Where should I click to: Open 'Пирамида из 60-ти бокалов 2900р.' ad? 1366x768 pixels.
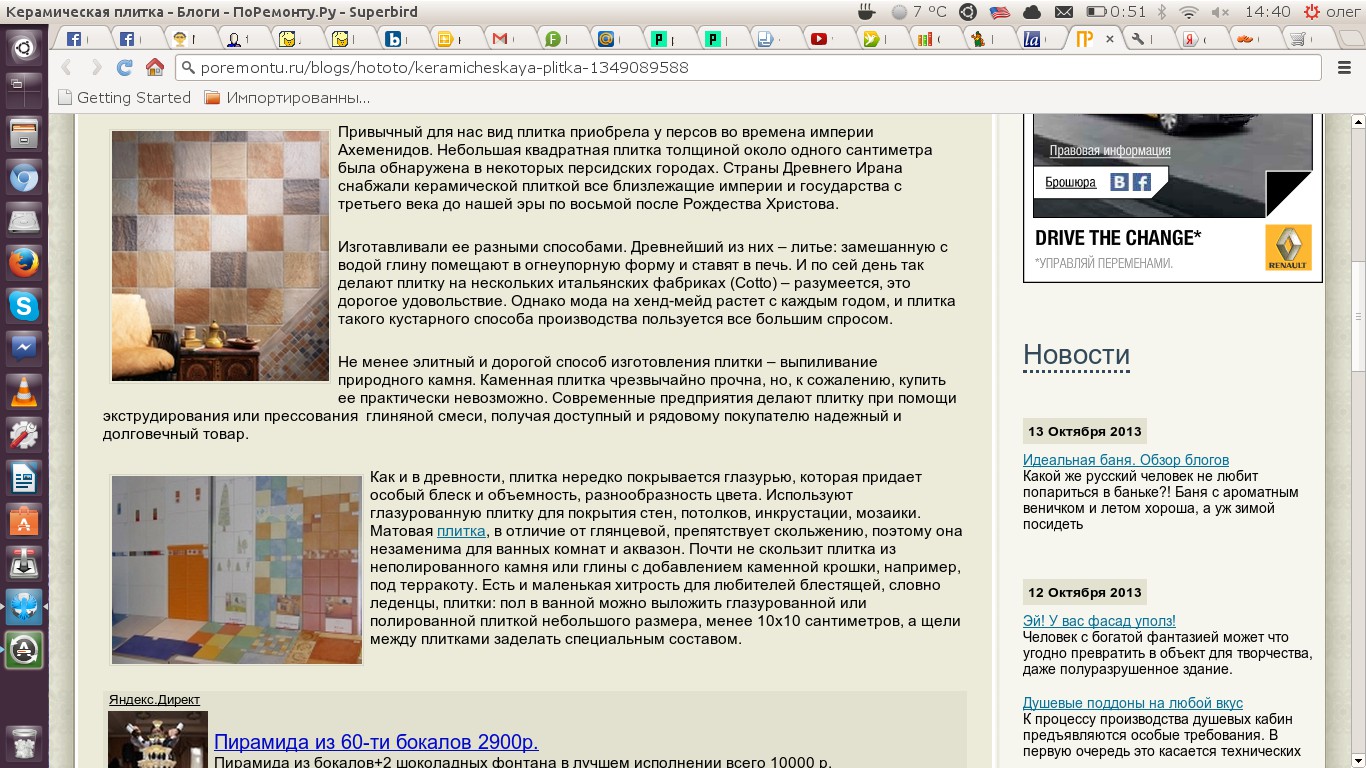pos(376,742)
